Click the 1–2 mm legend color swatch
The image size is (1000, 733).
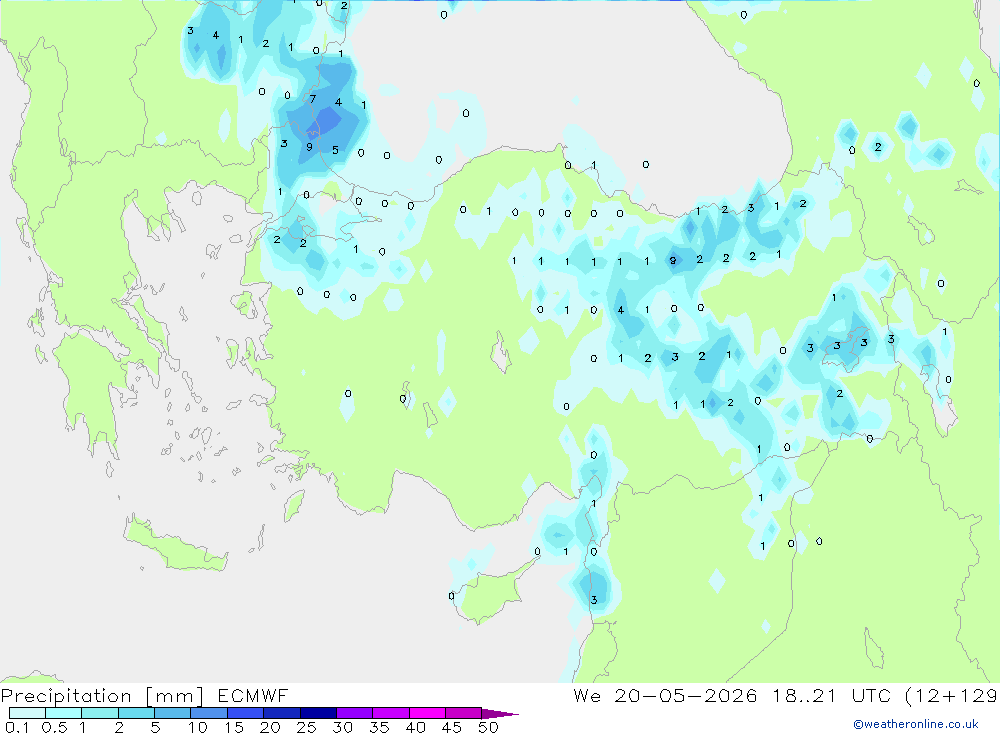pos(100,713)
